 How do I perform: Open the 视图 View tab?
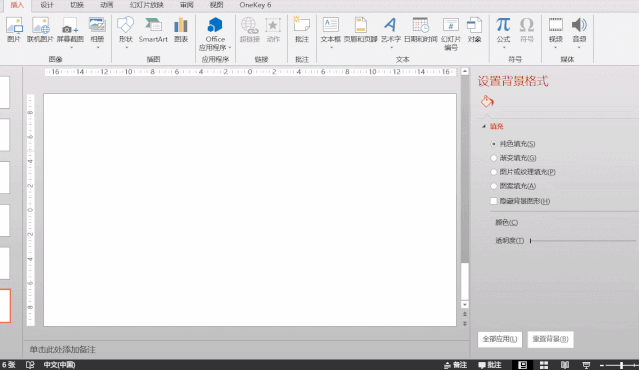click(216, 5)
